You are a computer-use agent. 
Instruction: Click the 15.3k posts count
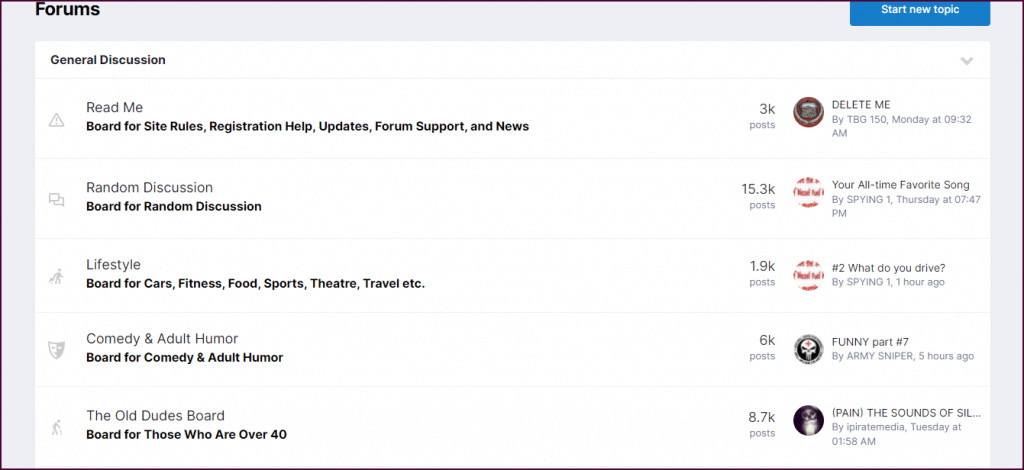[x=758, y=196]
